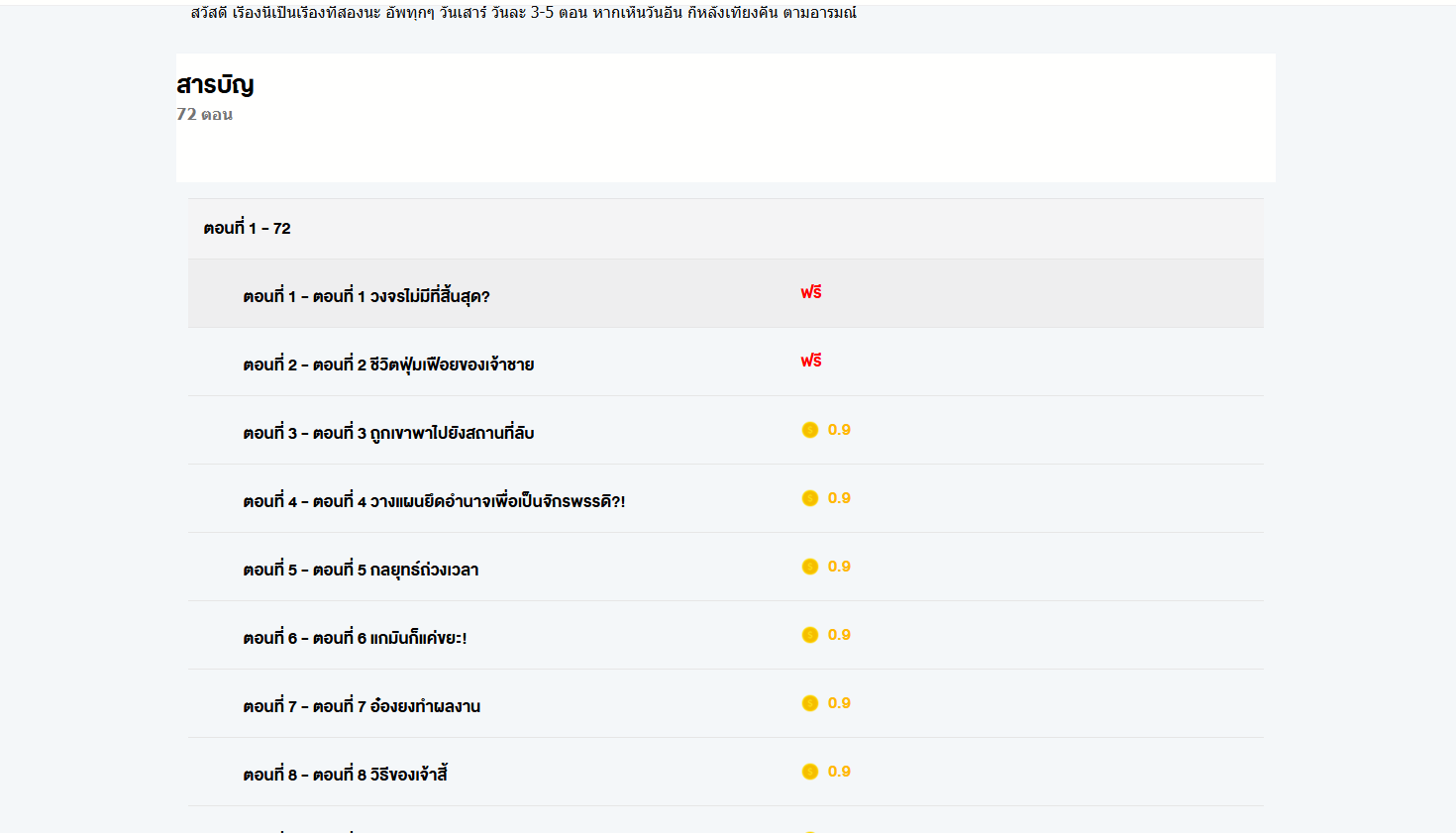Click the coin icon for chapter 4
This screenshot has width=1456, height=833.
pos(810,498)
